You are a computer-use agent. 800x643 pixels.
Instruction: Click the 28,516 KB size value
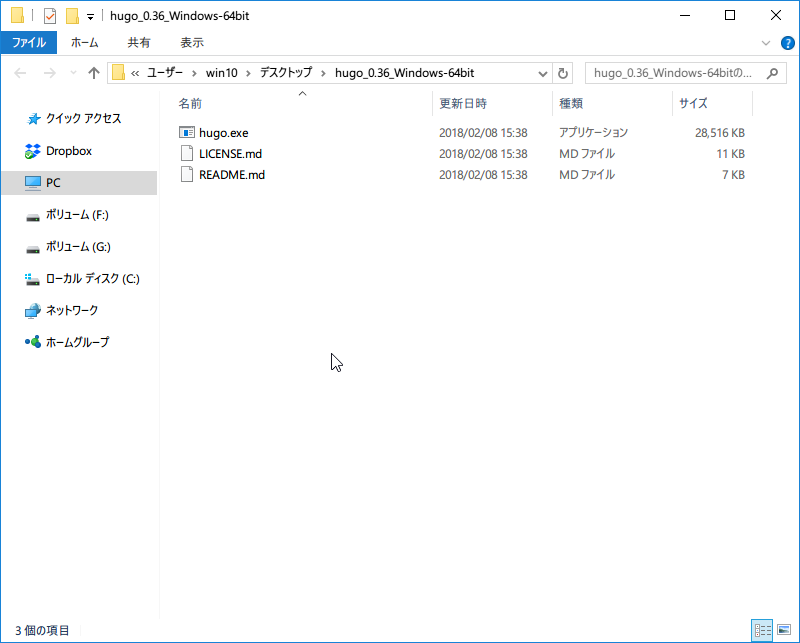pos(719,133)
